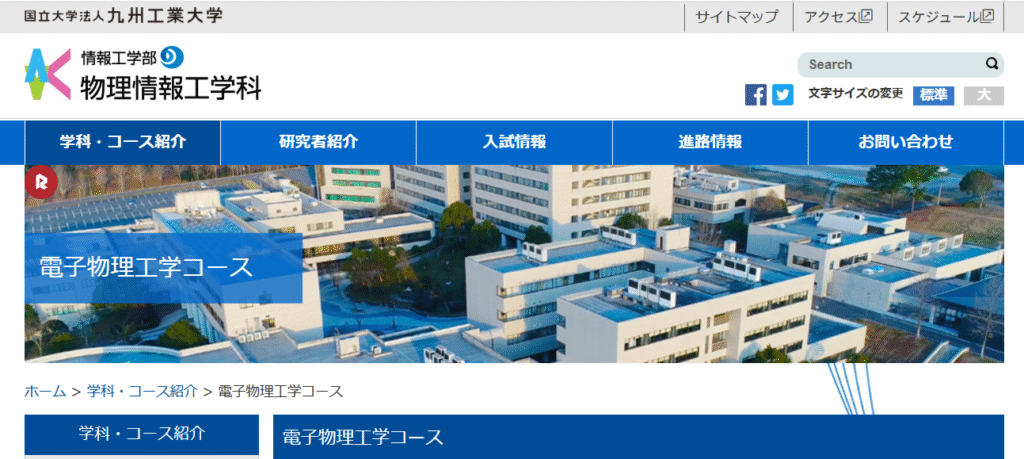The image size is (1024, 459).
Task: Open 進路情報 menu
Action: [711, 142]
